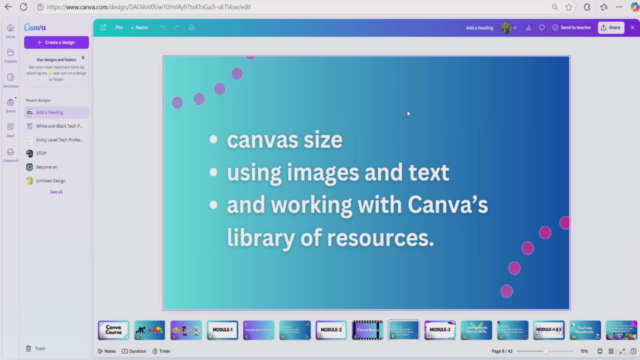
Task: Click the Add a heading title field
Action: pyautogui.click(x=480, y=28)
